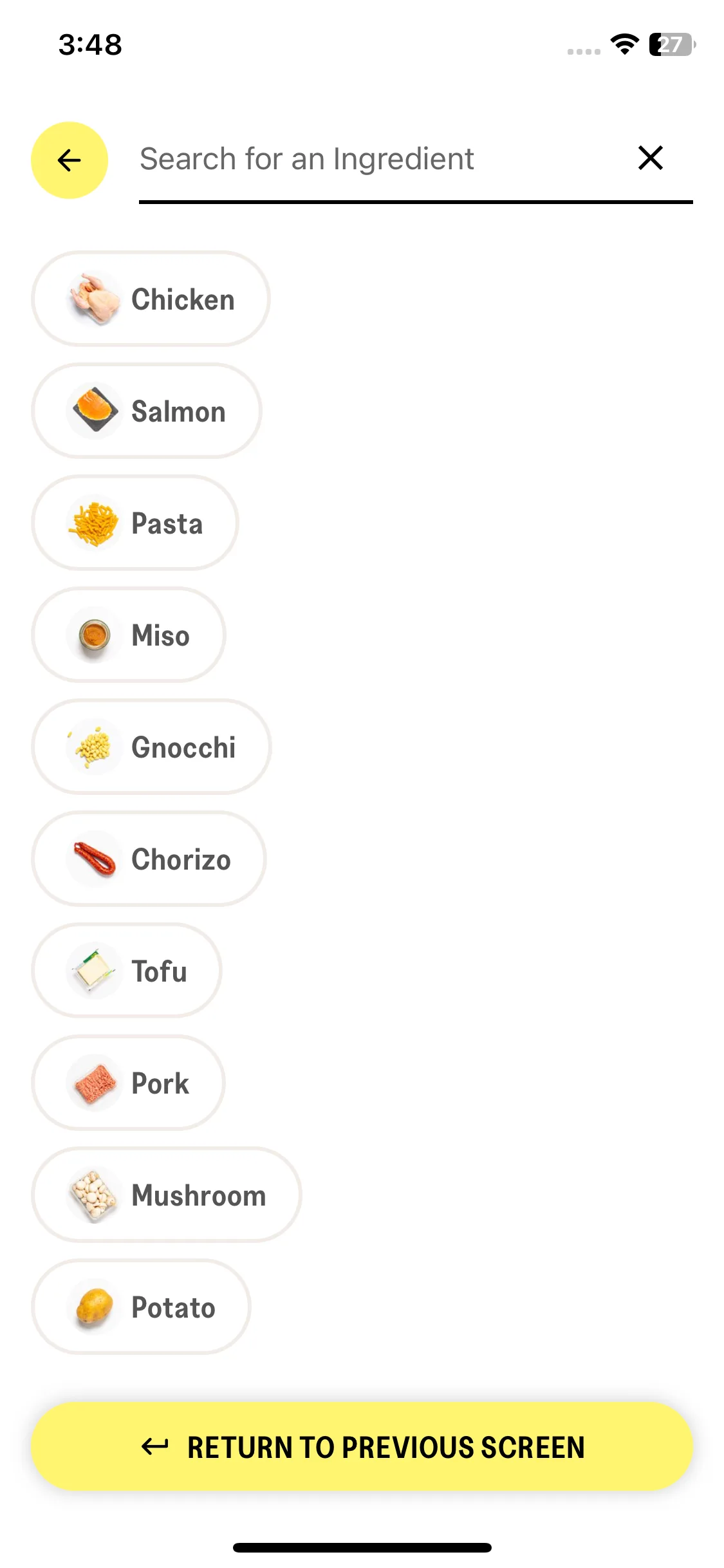This screenshot has width=724, height=1568.
Task: Tap the salmon fillet icon
Action: tap(95, 411)
